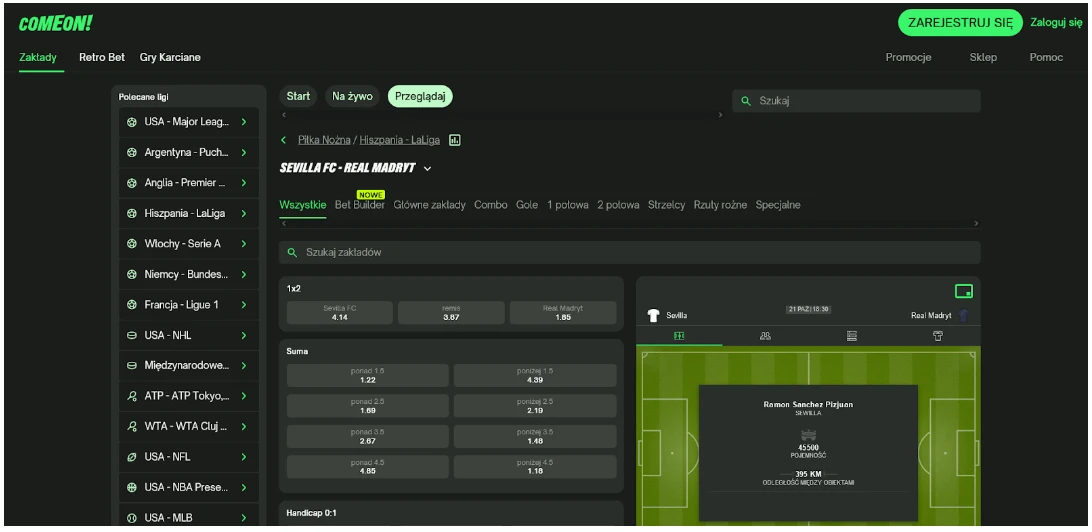Click the baseball icon for USA - MLB
1092x532 pixels.
(x=132, y=518)
